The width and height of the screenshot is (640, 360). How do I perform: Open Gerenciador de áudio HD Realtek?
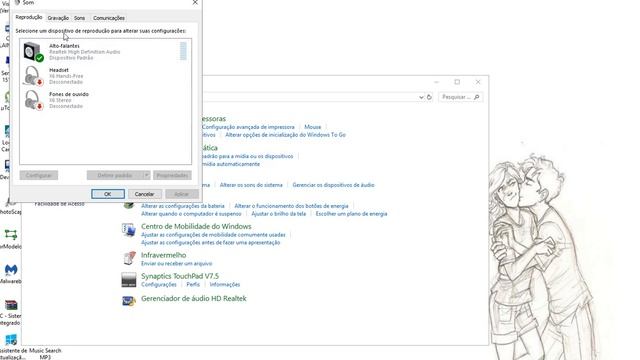point(194,299)
